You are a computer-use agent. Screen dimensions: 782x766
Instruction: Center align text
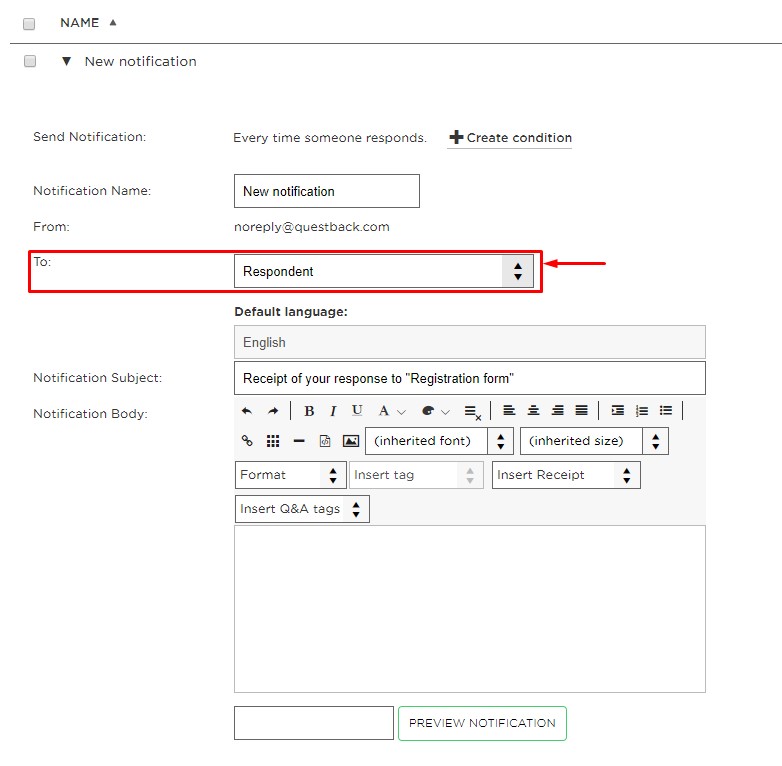point(533,410)
